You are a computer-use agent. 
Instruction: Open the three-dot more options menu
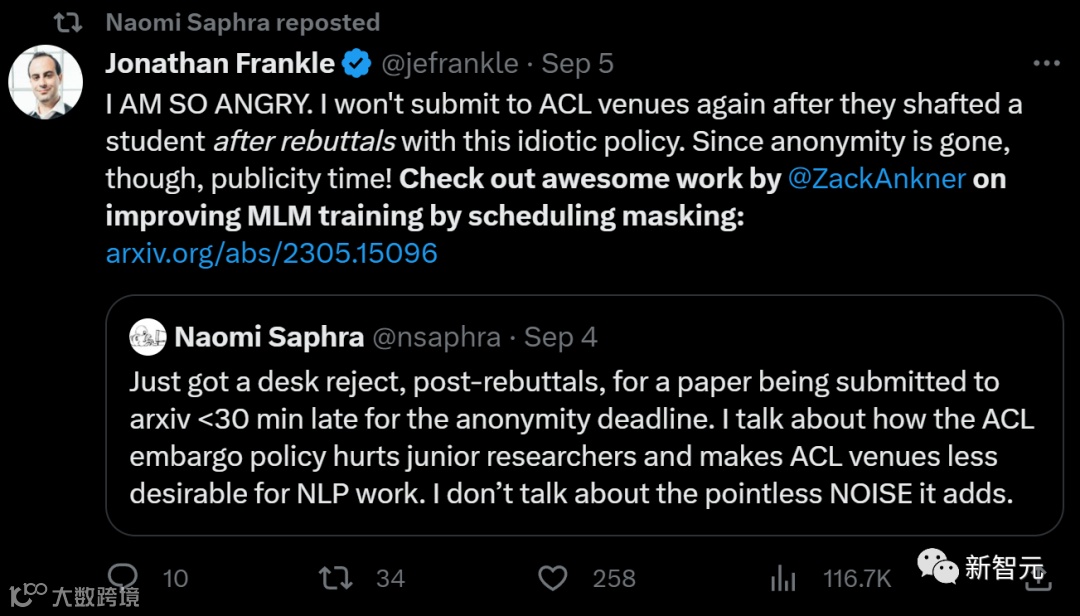pos(1046,64)
